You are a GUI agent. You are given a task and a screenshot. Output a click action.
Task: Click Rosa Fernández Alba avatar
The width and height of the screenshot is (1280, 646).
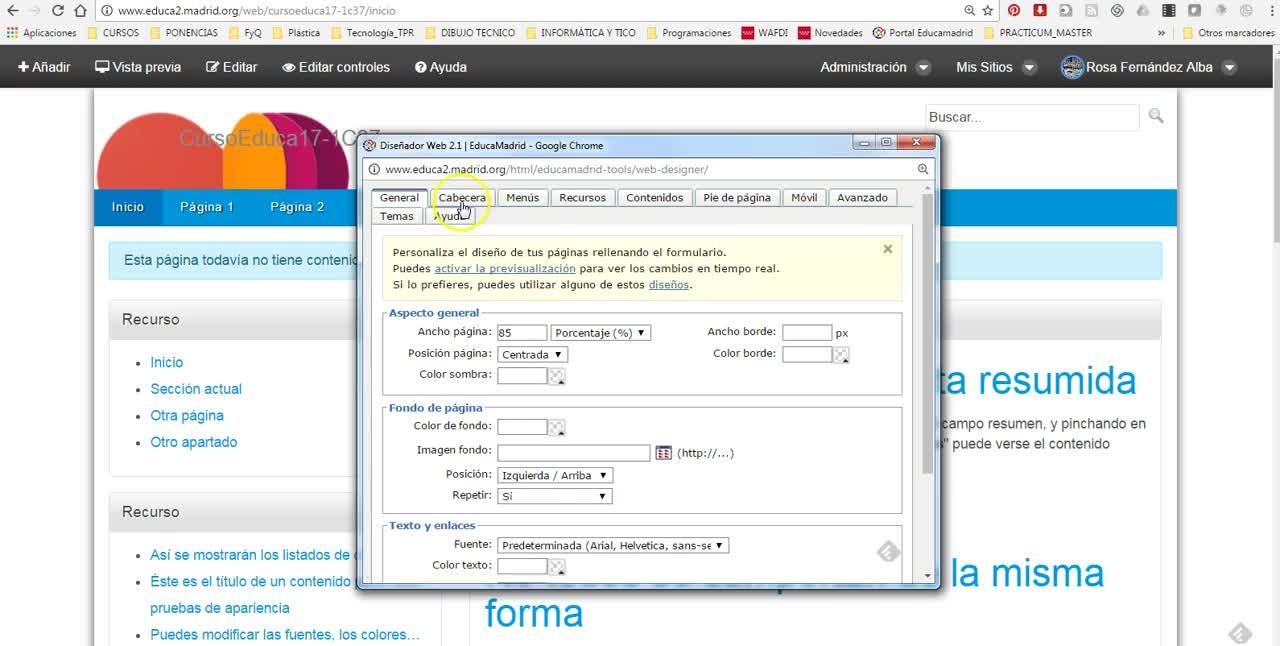click(1072, 67)
